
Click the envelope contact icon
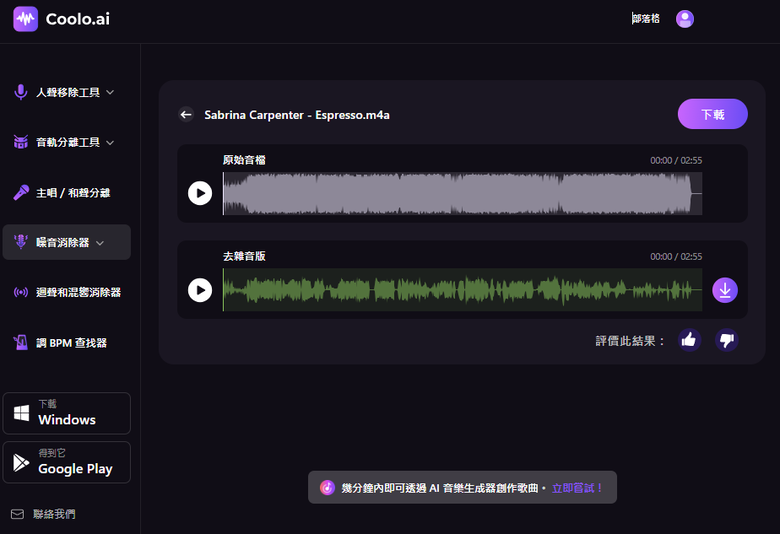pos(17,514)
